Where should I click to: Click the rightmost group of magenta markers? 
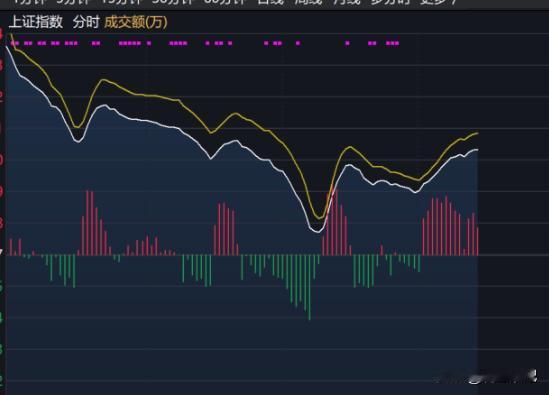(392, 43)
